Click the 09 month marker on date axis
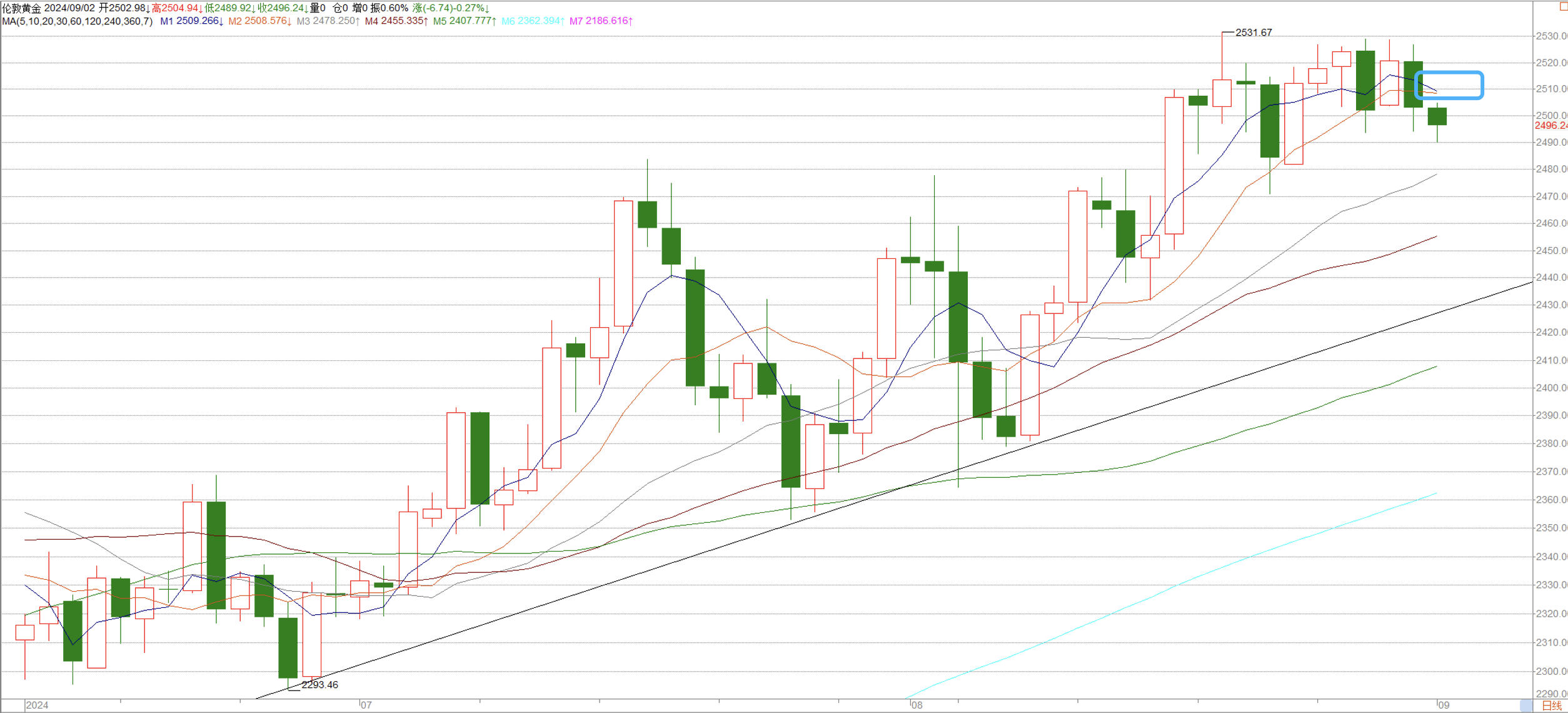The width and height of the screenshot is (1568, 713). 1444,705
